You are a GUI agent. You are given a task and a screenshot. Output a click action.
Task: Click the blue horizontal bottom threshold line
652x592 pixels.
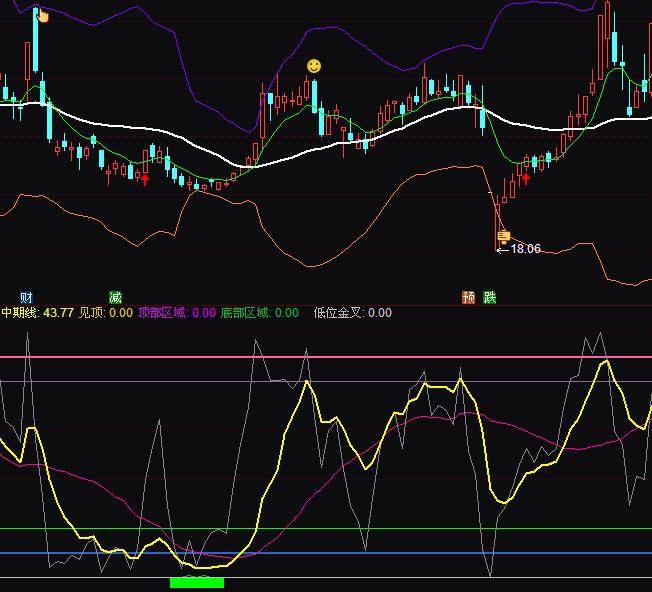click(400, 552)
